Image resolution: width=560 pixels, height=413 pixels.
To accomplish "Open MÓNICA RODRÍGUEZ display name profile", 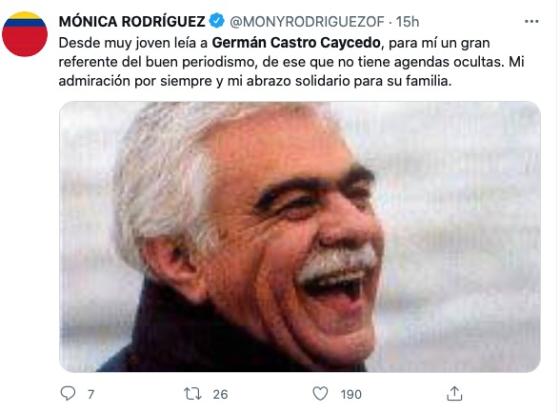I will click(x=132, y=21).
